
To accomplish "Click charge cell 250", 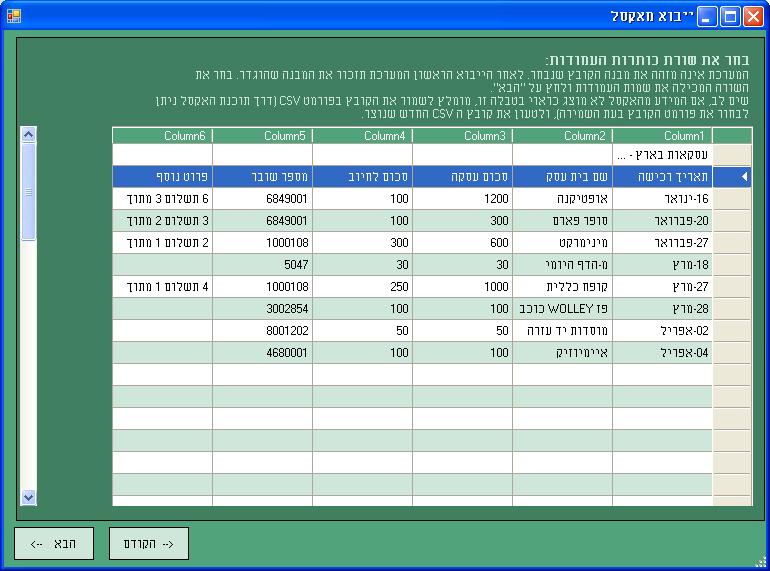I will (x=362, y=287).
